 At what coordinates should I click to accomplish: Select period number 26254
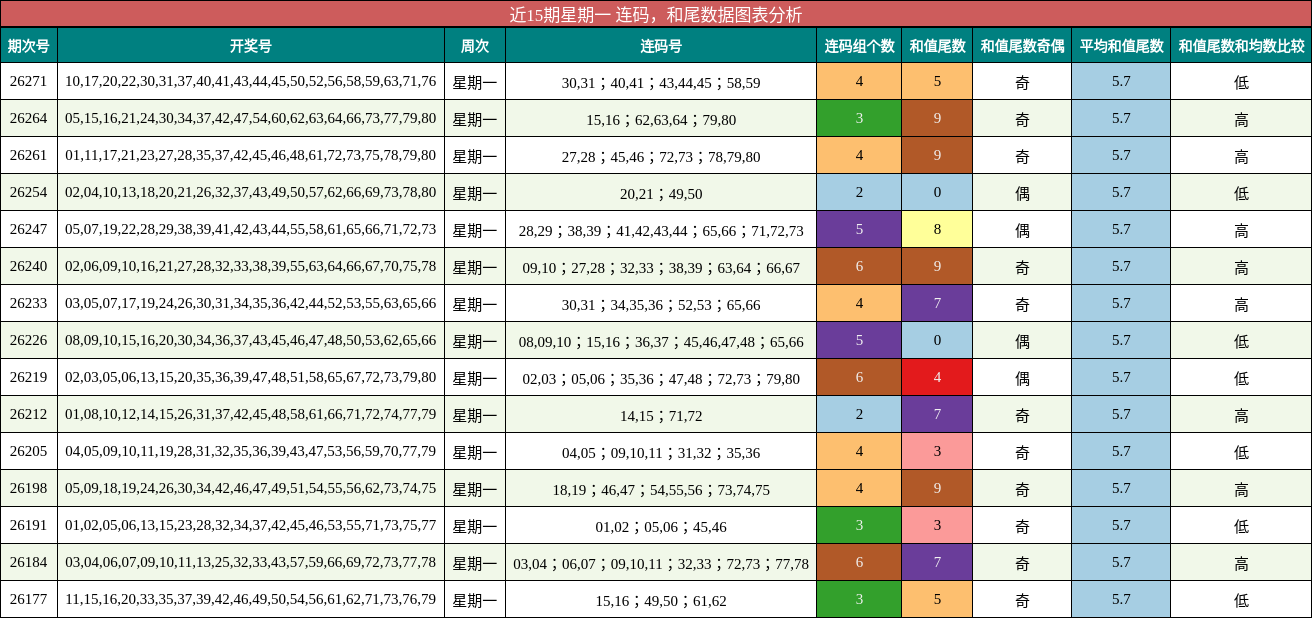[x=29, y=192]
